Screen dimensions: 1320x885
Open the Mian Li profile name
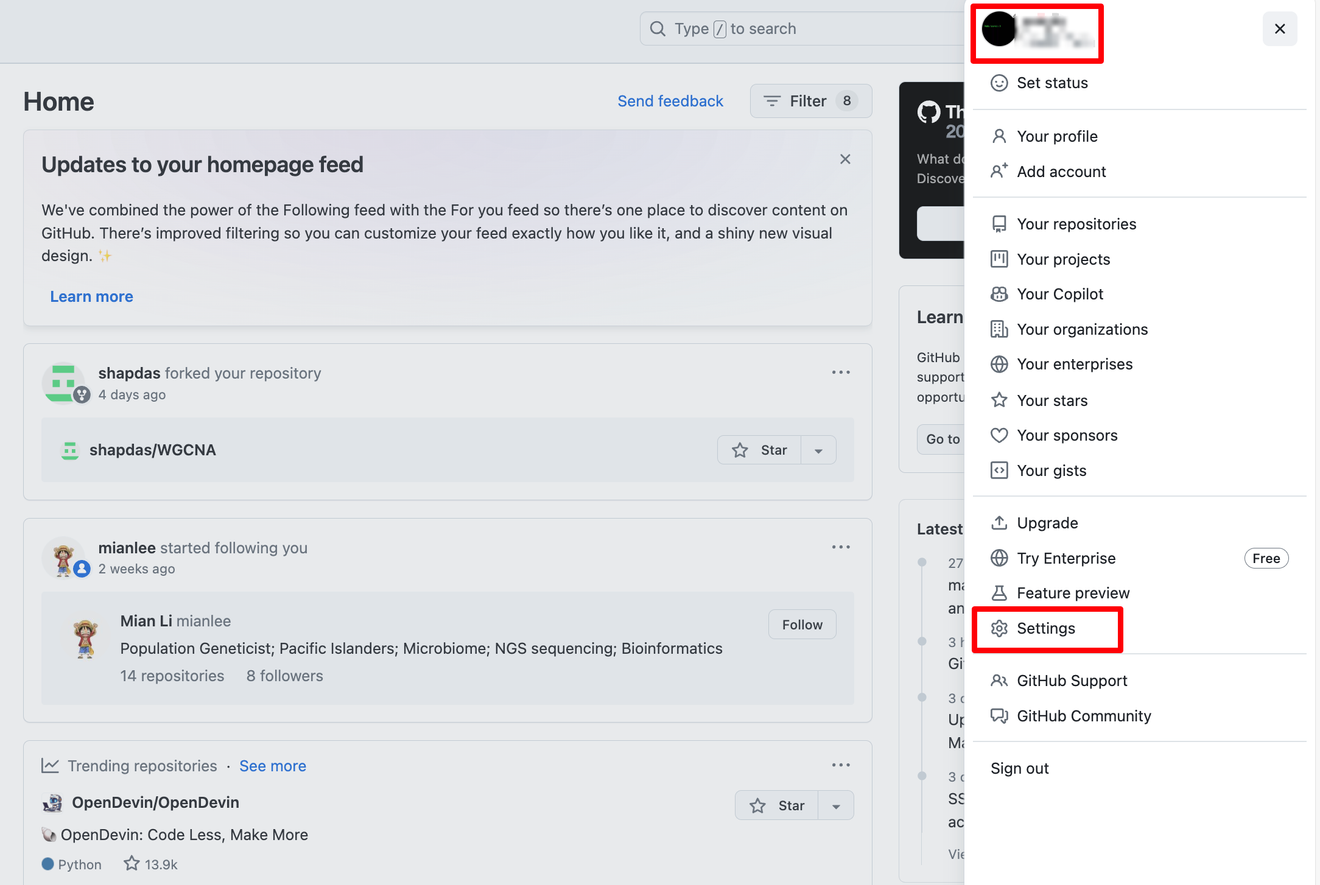point(146,621)
